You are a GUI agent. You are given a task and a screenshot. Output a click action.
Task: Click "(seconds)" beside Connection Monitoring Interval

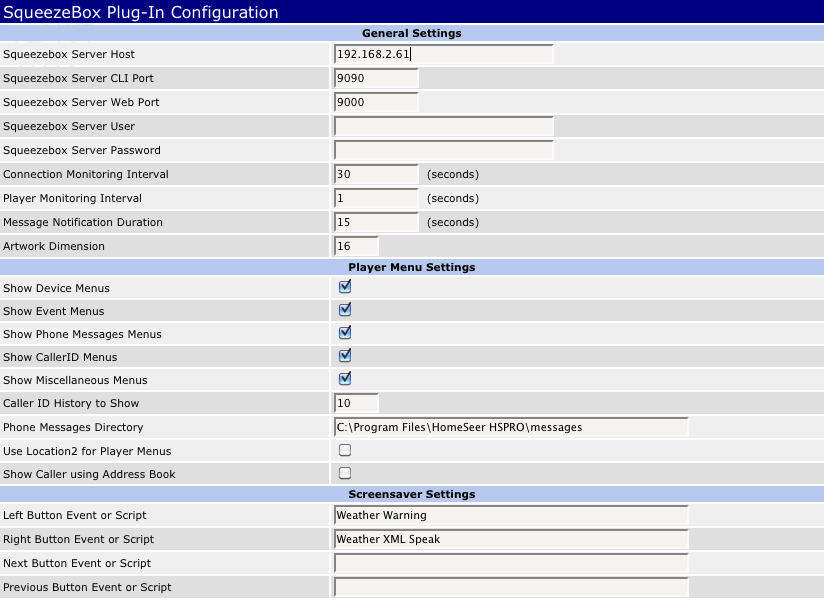pyautogui.click(x=453, y=174)
